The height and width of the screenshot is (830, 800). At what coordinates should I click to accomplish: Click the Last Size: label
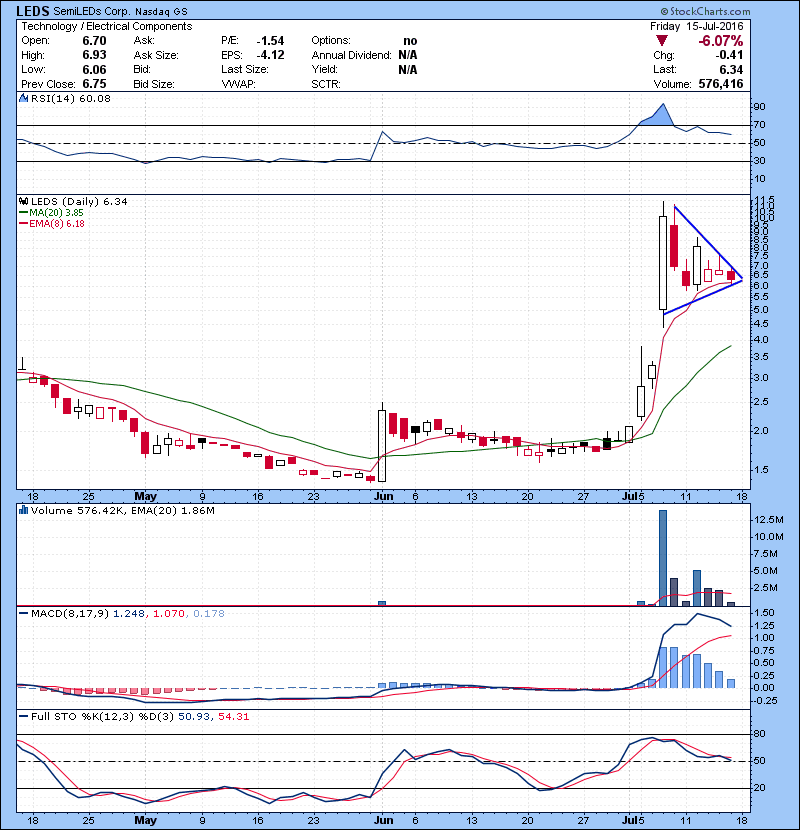point(245,69)
